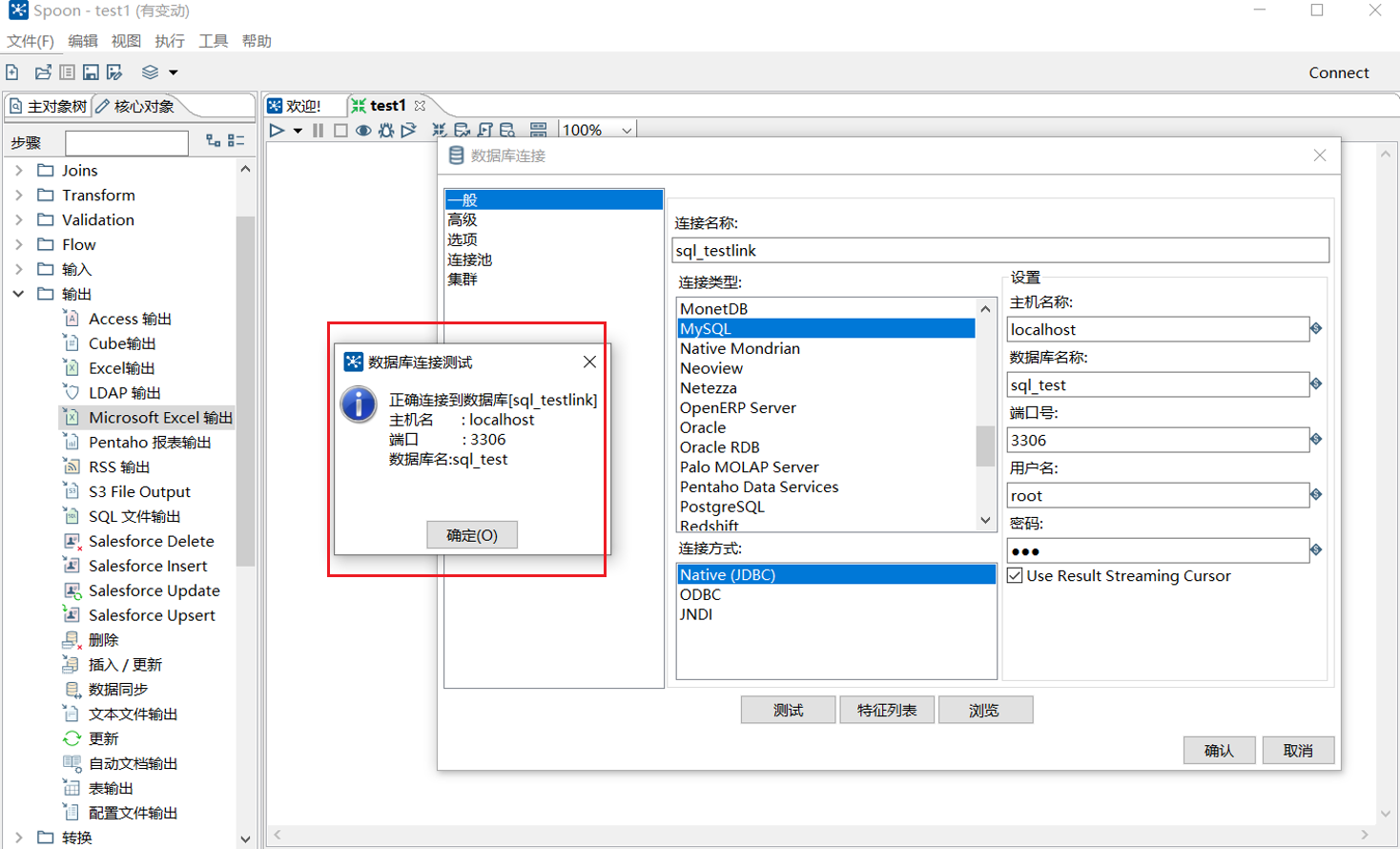Switch to 主对象树 tab
The height and width of the screenshot is (849, 1400).
pyautogui.click(x=48, y=106)
